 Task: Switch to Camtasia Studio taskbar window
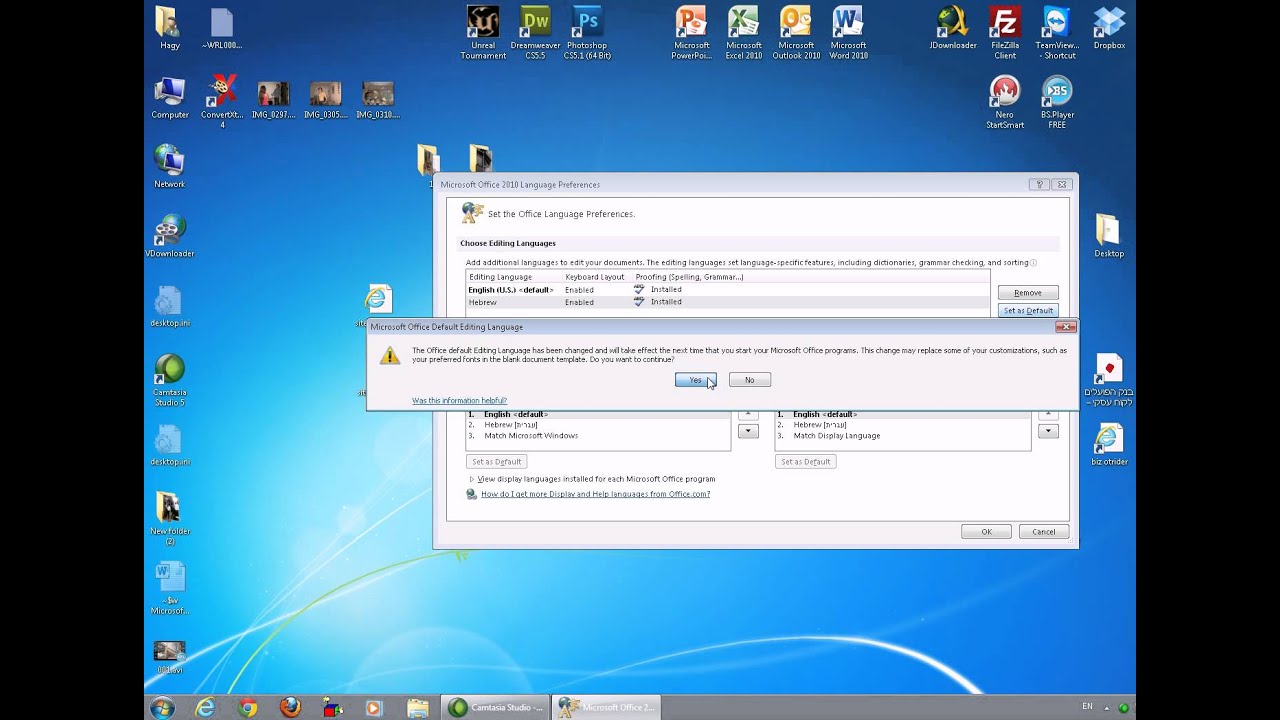click(x=497, y=708)
